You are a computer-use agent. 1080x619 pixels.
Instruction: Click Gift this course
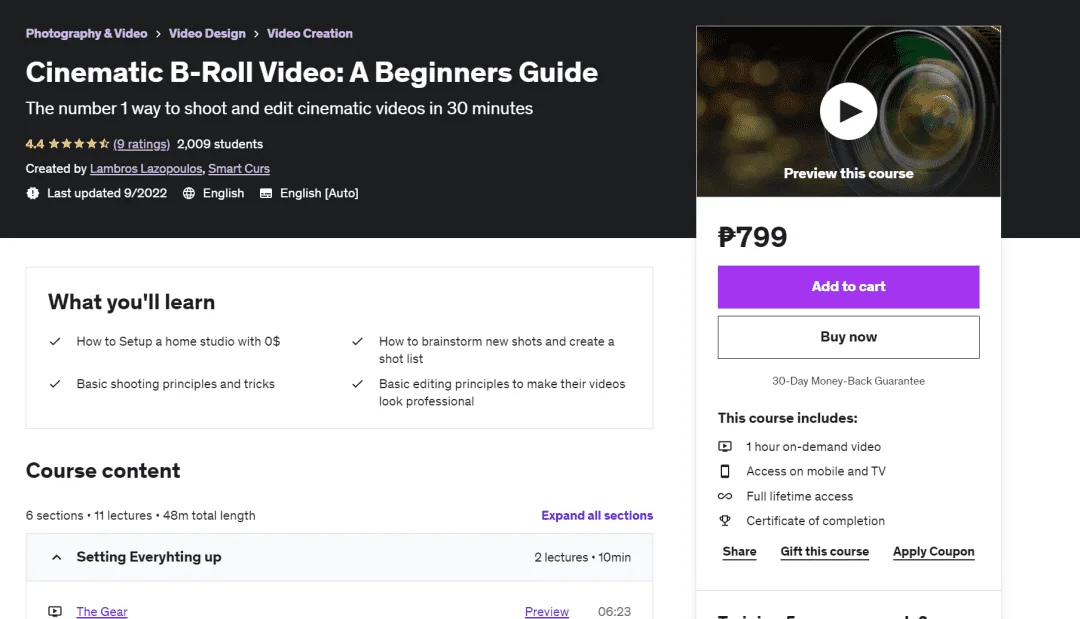pos(824,552)
